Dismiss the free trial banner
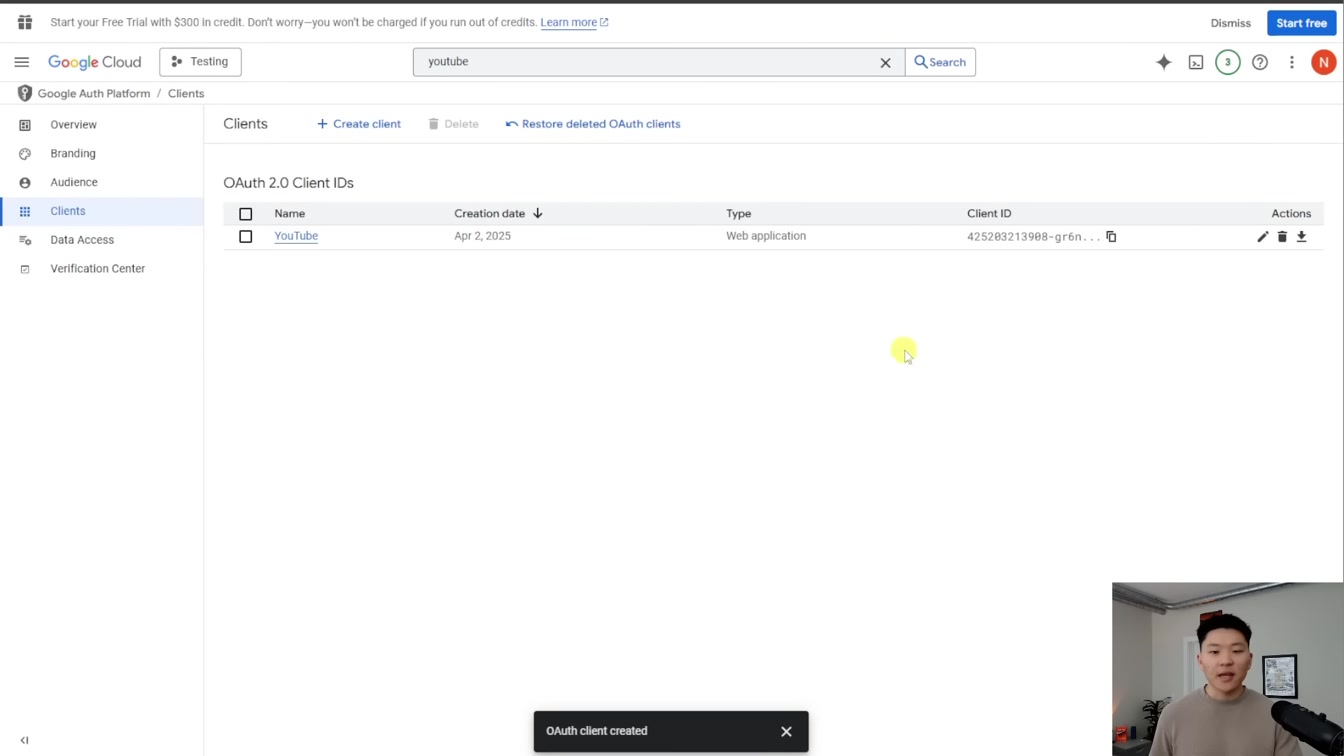The image size is (1344, 756). click(x=1231, y=23)
